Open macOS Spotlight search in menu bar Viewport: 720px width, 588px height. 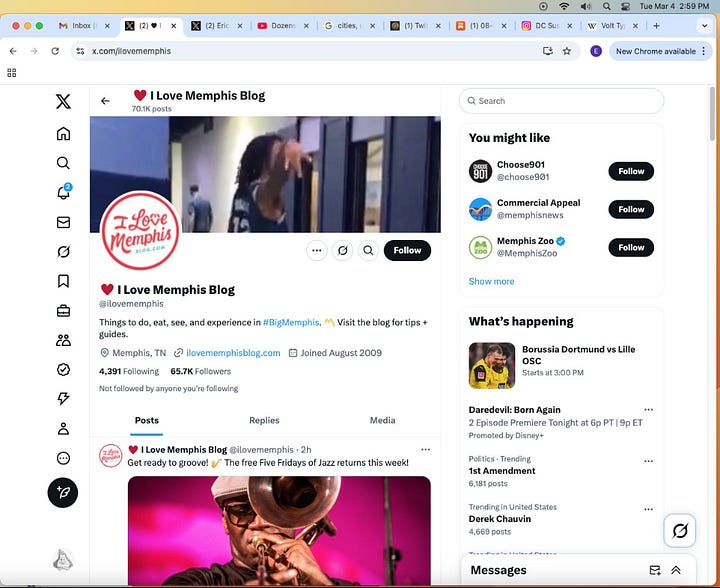[607, 6]
